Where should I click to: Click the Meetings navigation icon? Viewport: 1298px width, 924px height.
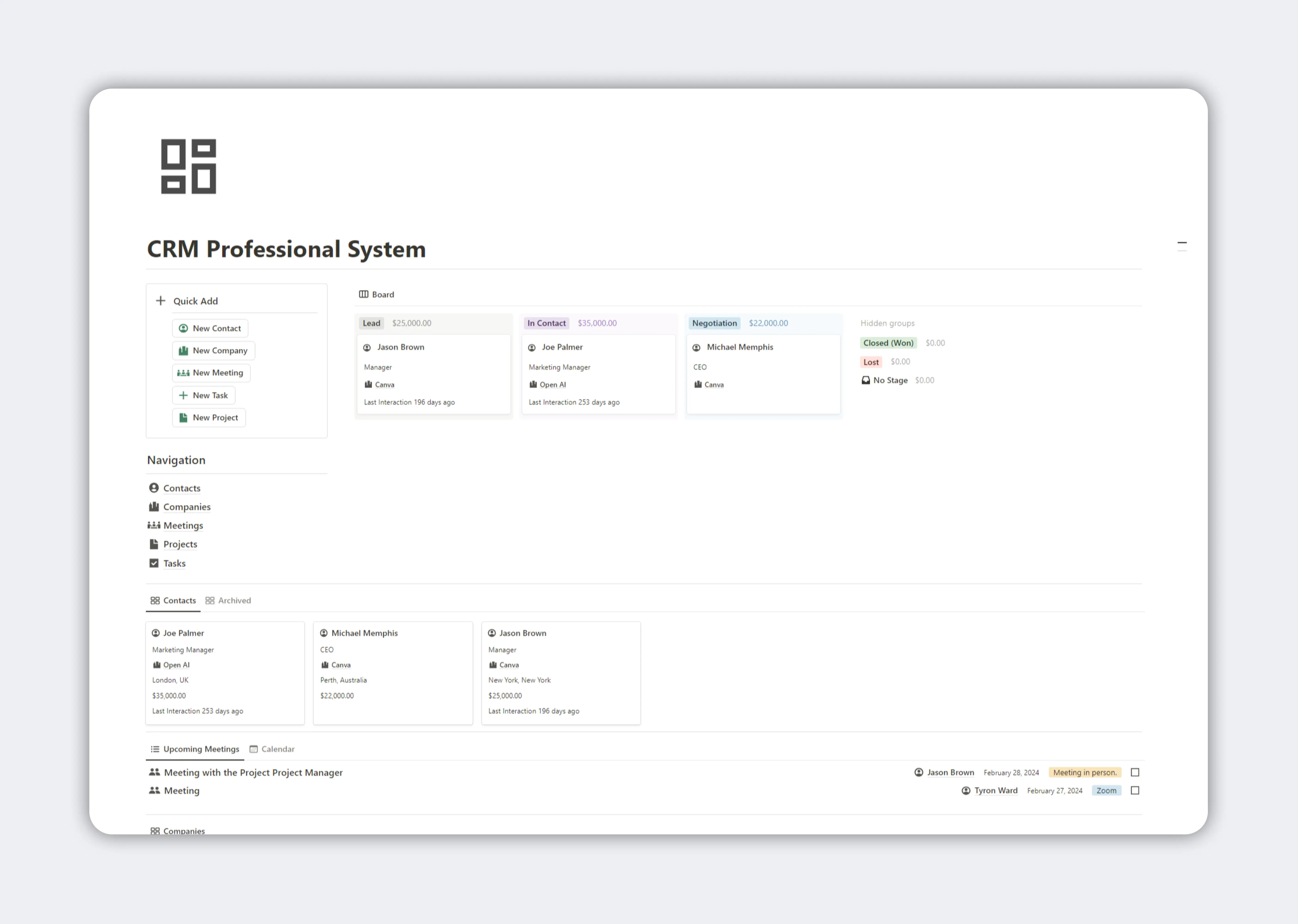[155, 525]
